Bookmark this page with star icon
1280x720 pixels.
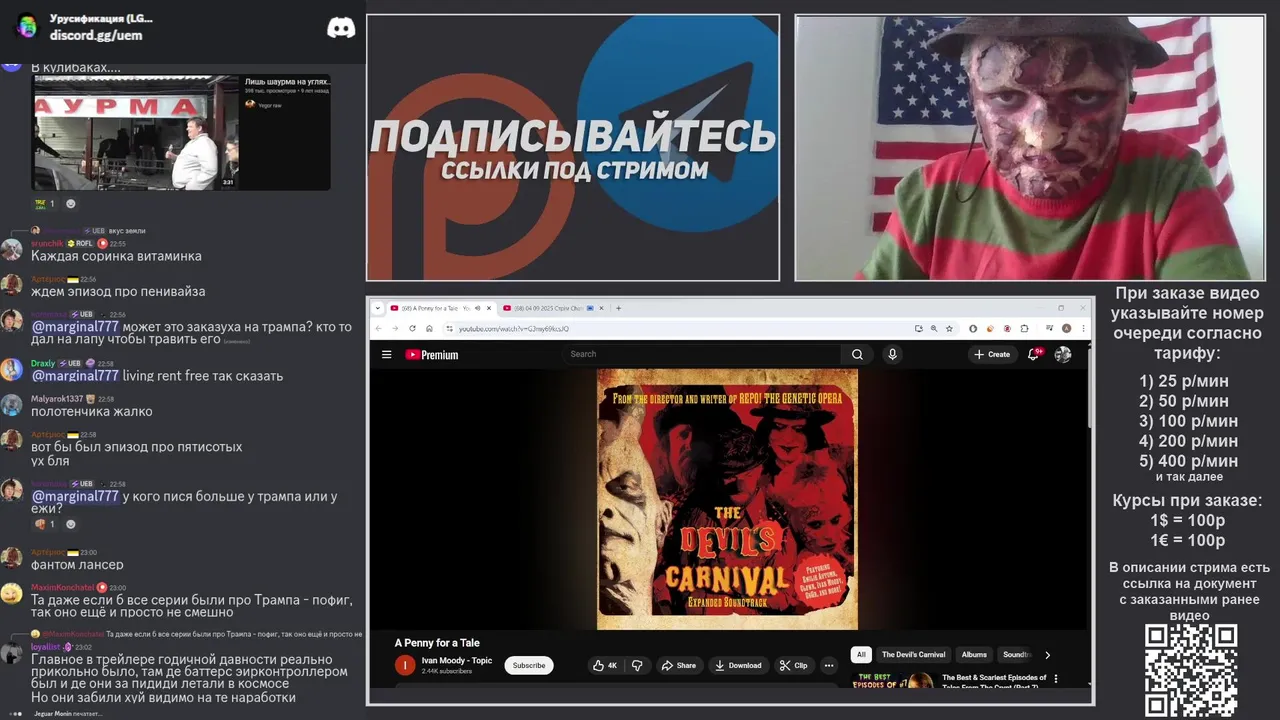(x=948, y=328)
